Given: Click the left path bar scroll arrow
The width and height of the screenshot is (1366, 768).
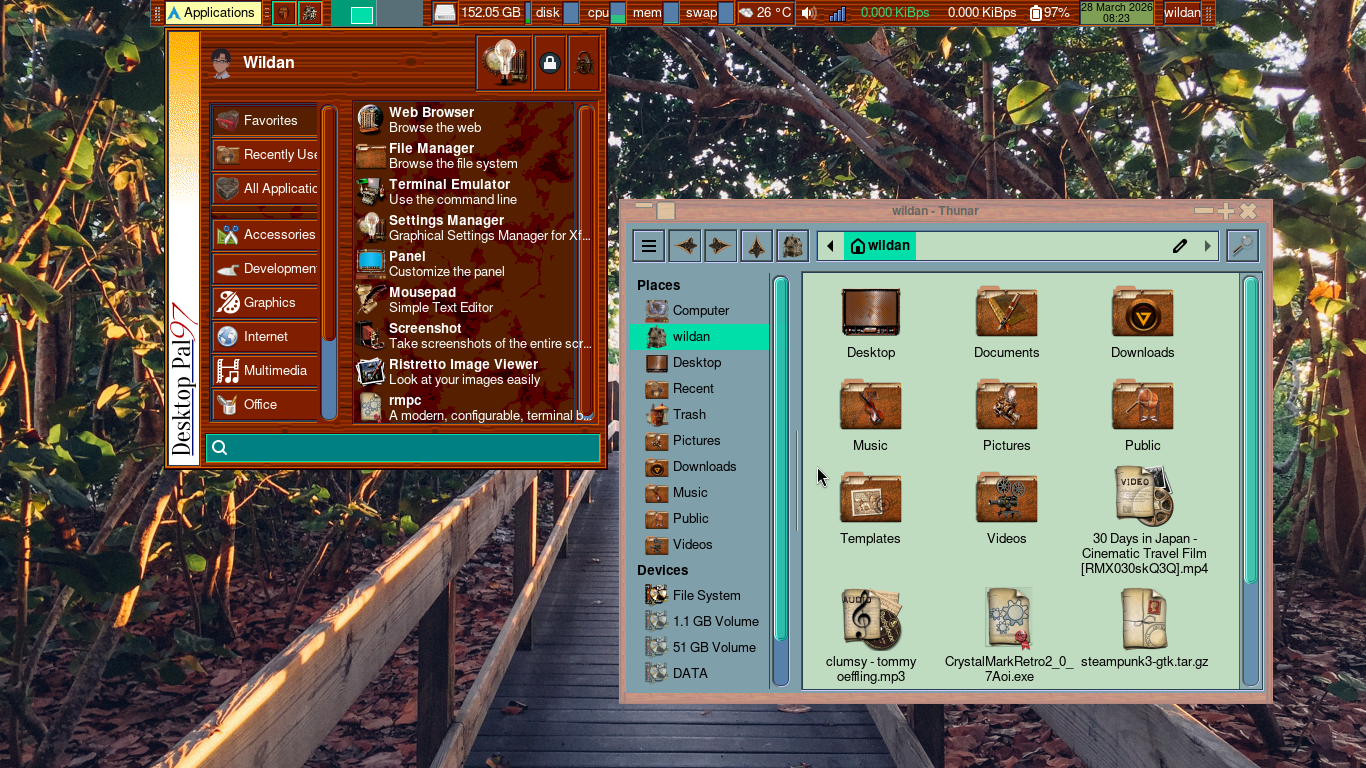Looking at the screenshot, I should pyautogui.click(x=830, y=246).
